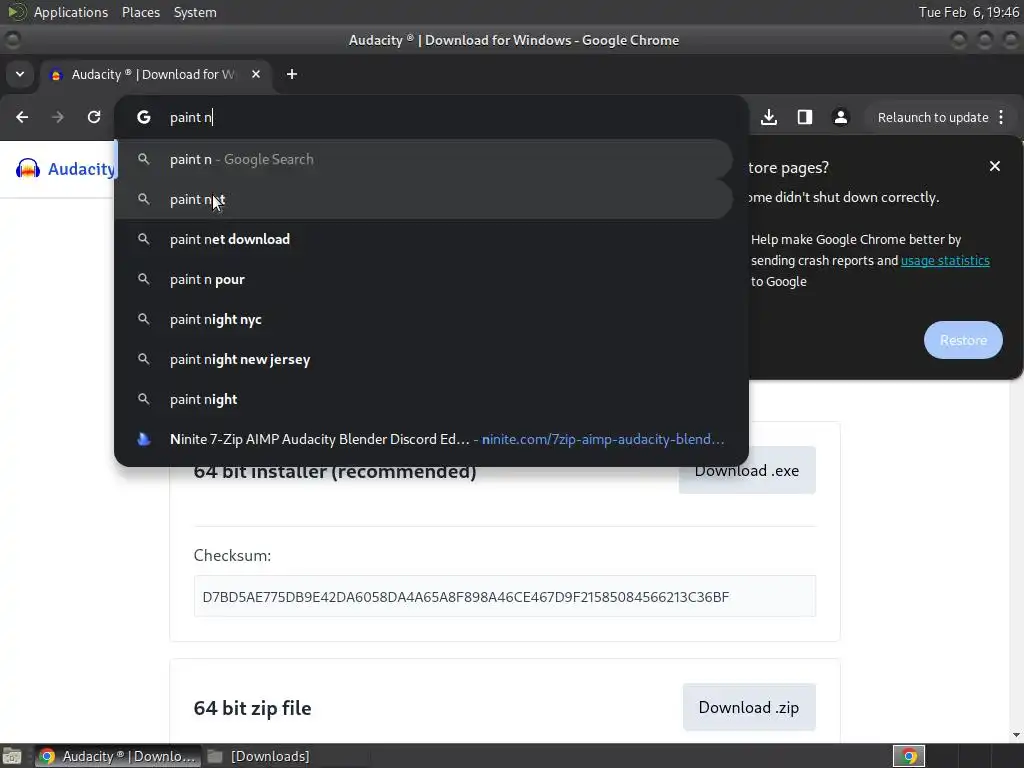
Task: Pick the 'paint night new jersey' suggestion
Action: 423,359
